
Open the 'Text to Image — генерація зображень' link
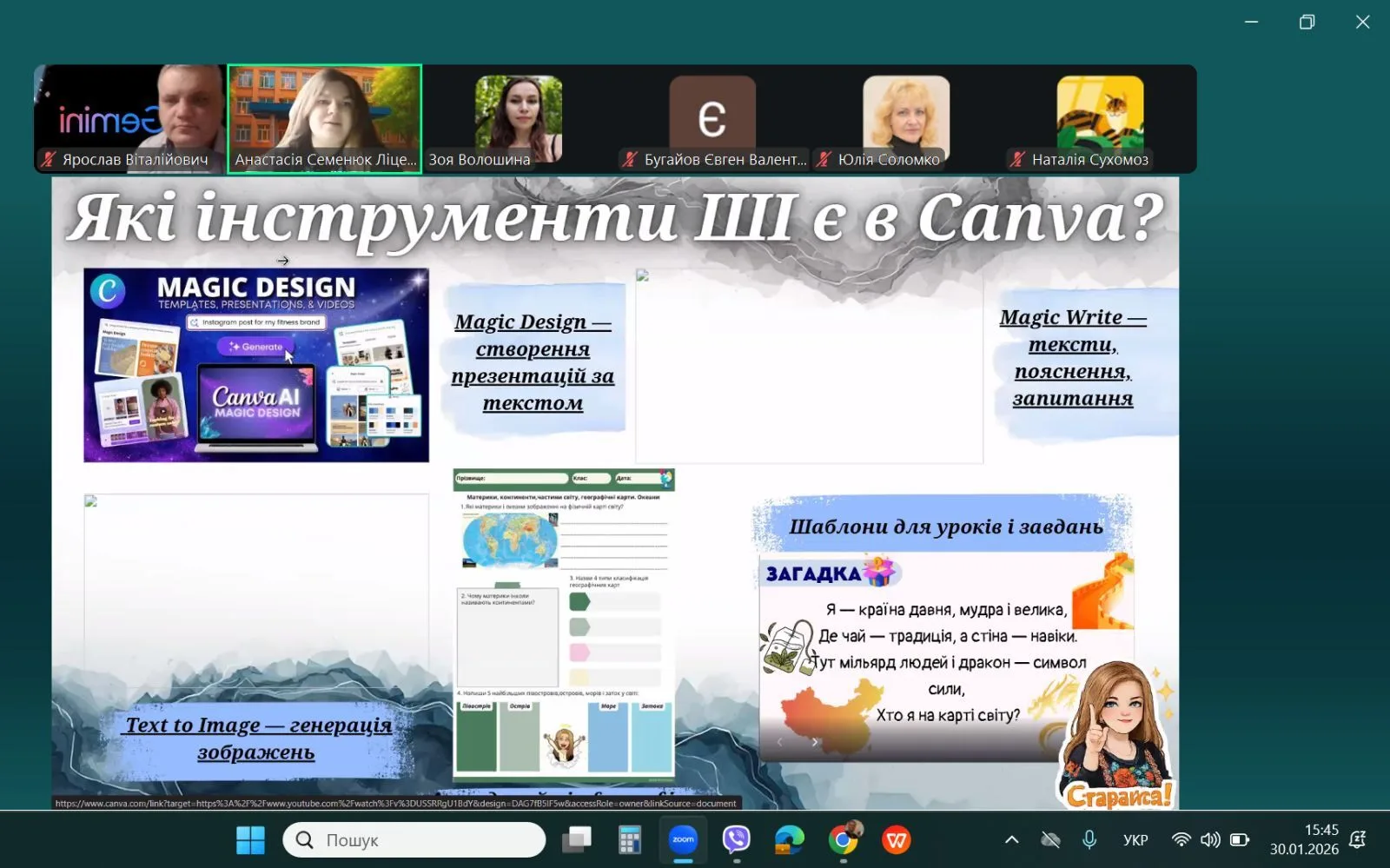click(x=258, y=739)
